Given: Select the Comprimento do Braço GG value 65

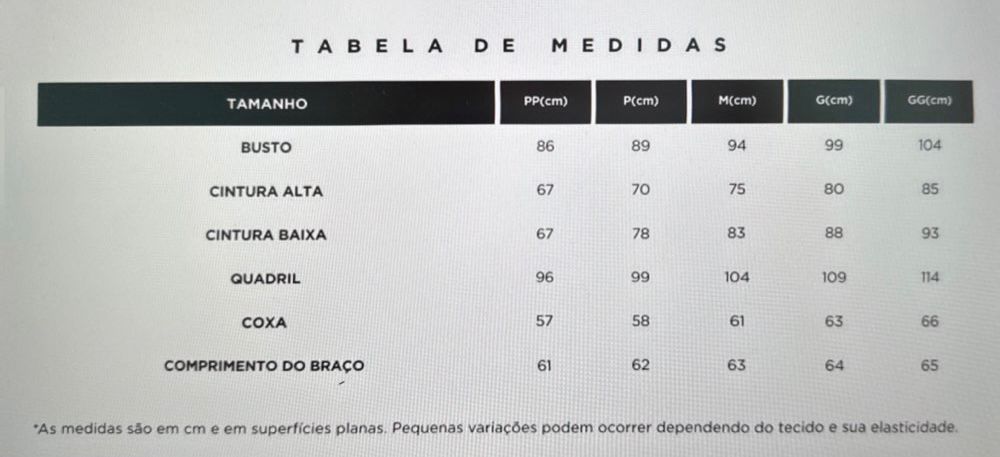Looking at the screenshot, I should click(x=929, y=366).
